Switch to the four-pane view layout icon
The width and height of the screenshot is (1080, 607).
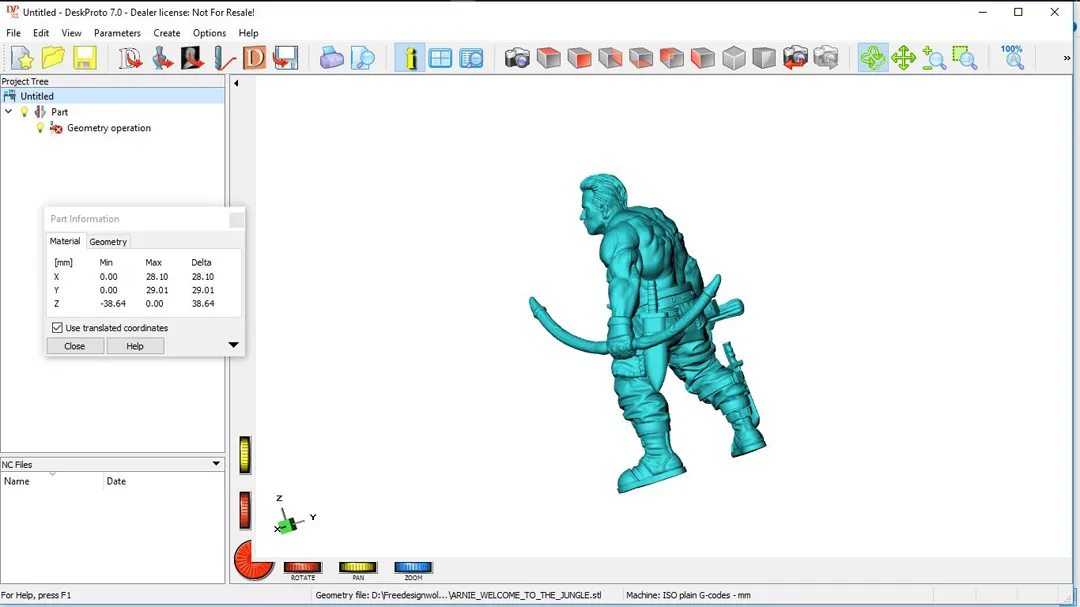coord(440,58)
